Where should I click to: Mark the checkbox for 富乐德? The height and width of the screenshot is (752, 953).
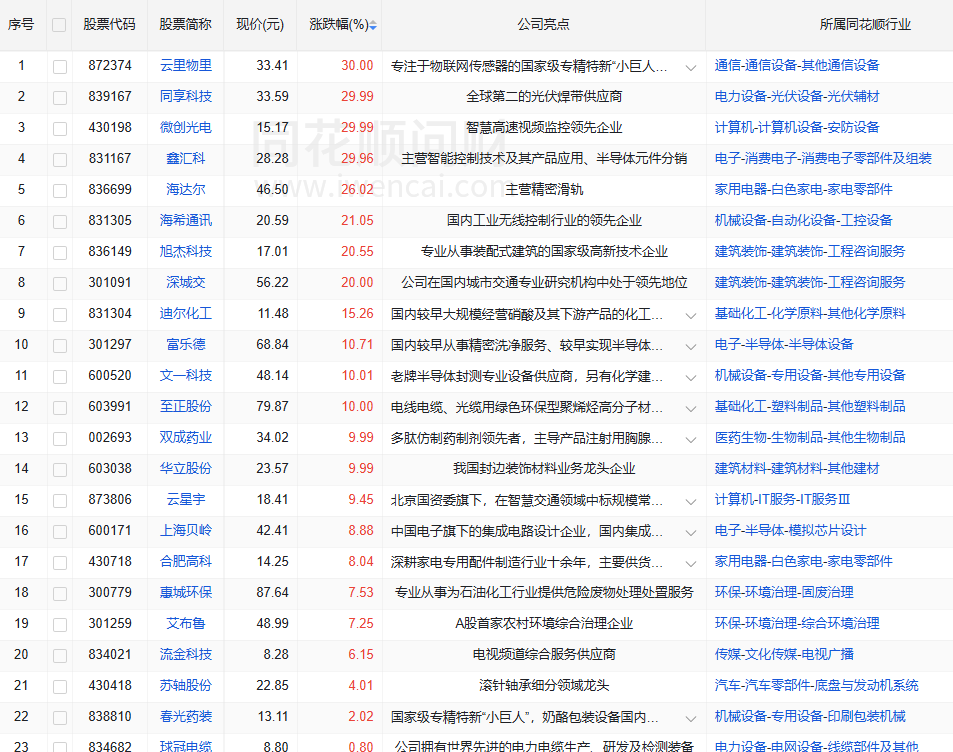60,345
